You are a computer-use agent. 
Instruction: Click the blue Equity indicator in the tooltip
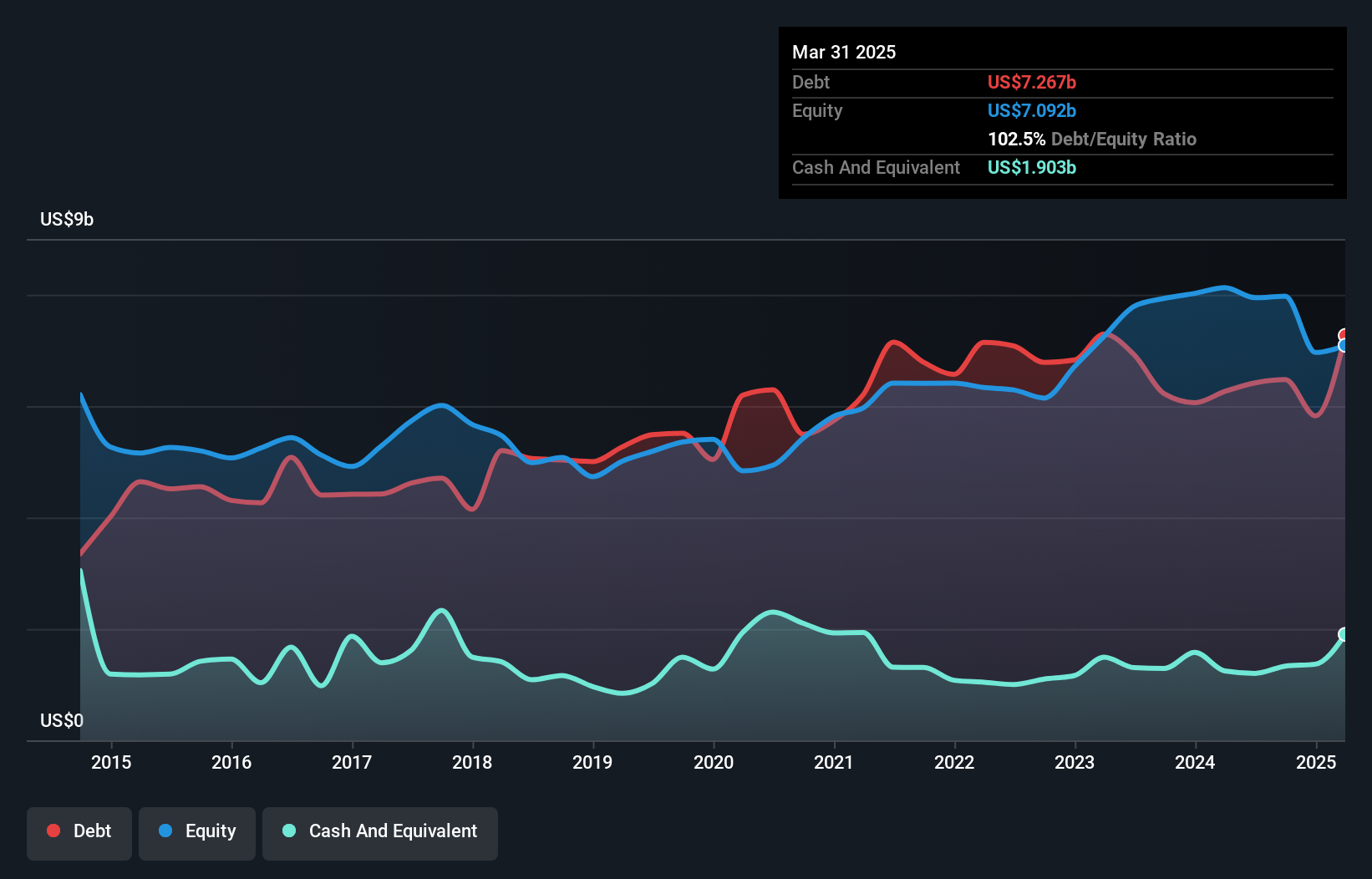(1031, 110)
